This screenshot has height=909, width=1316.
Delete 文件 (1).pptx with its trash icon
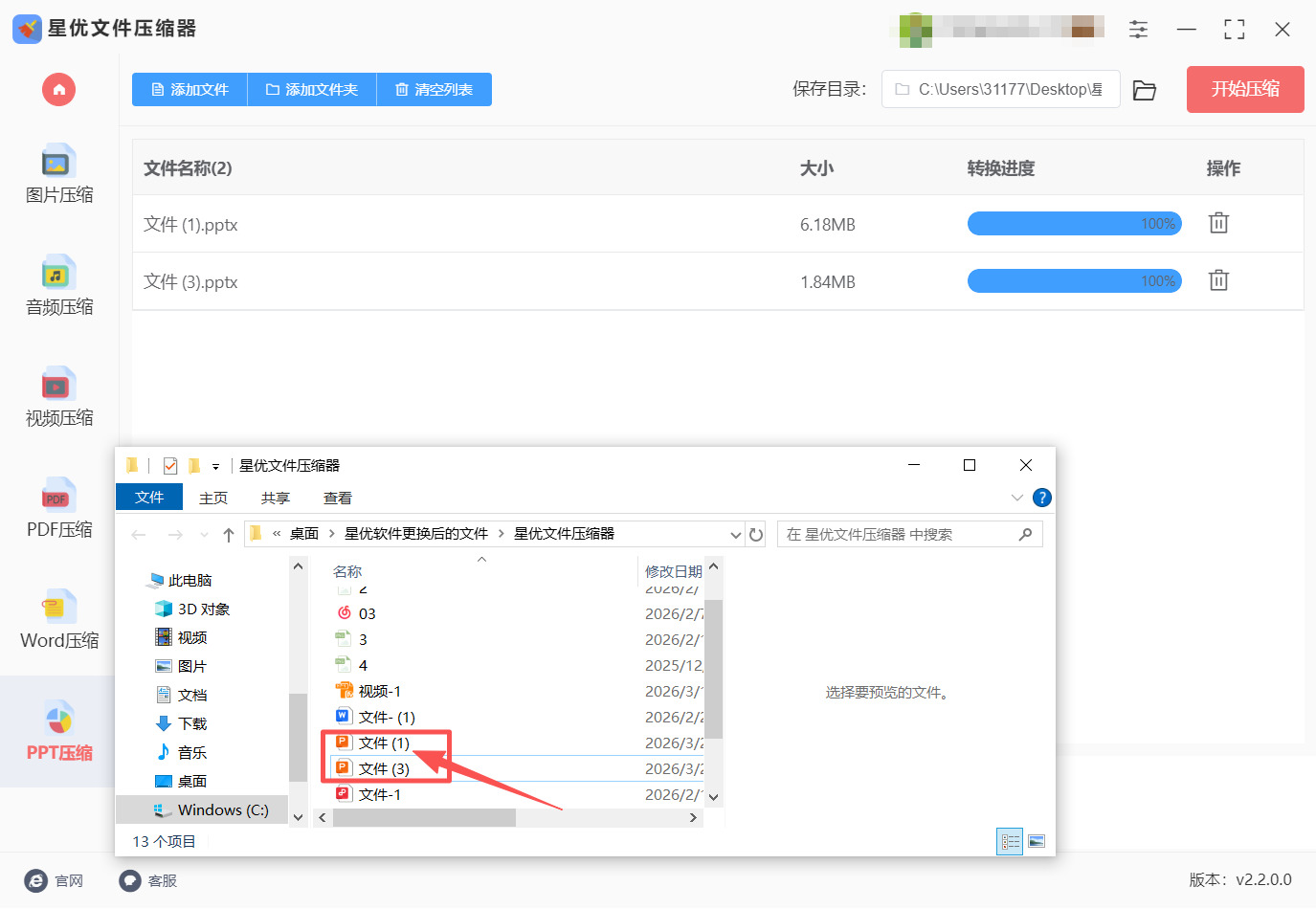pyautogui.click(x=1217, y=224)
